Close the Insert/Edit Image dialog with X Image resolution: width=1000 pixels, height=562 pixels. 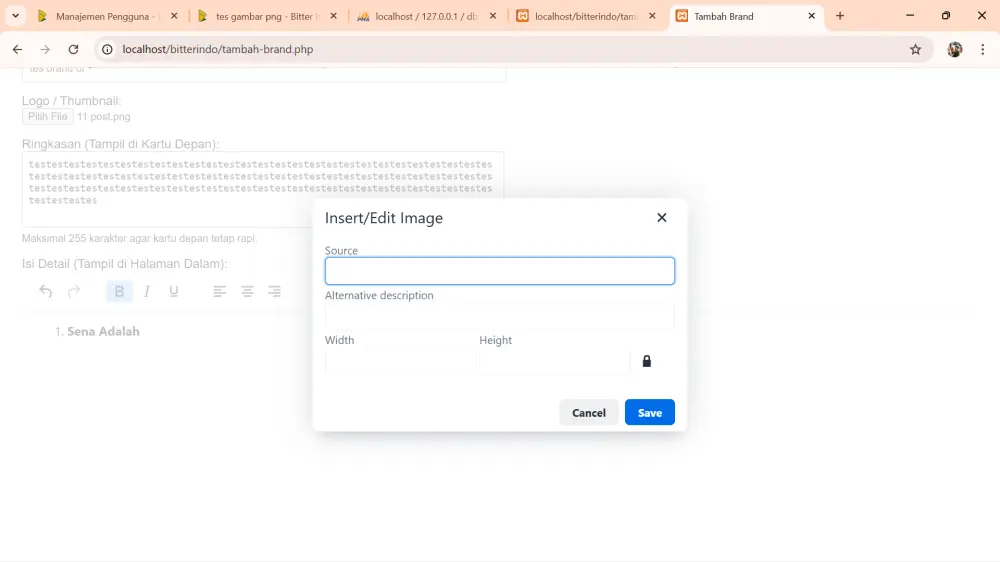(x=661, y=218)
